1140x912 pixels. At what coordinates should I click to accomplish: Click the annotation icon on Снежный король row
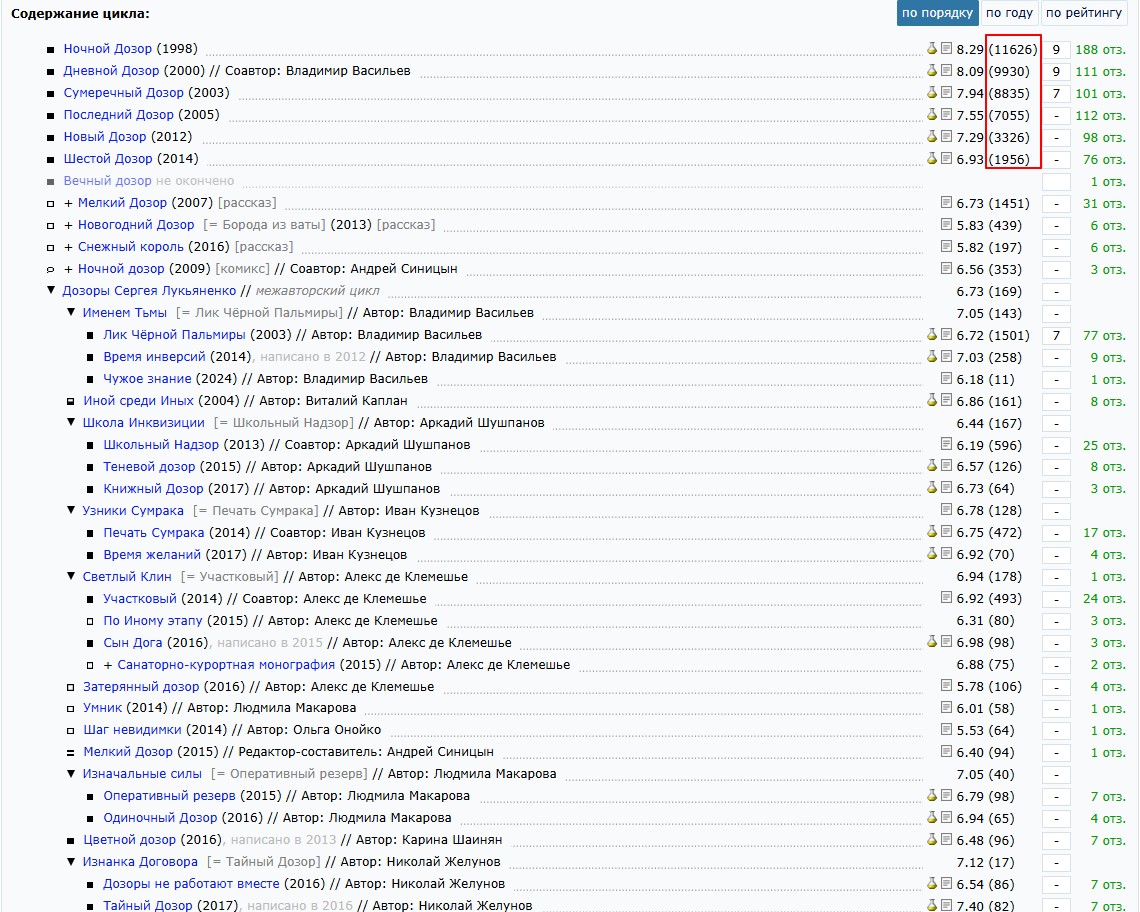pos(946,246)
